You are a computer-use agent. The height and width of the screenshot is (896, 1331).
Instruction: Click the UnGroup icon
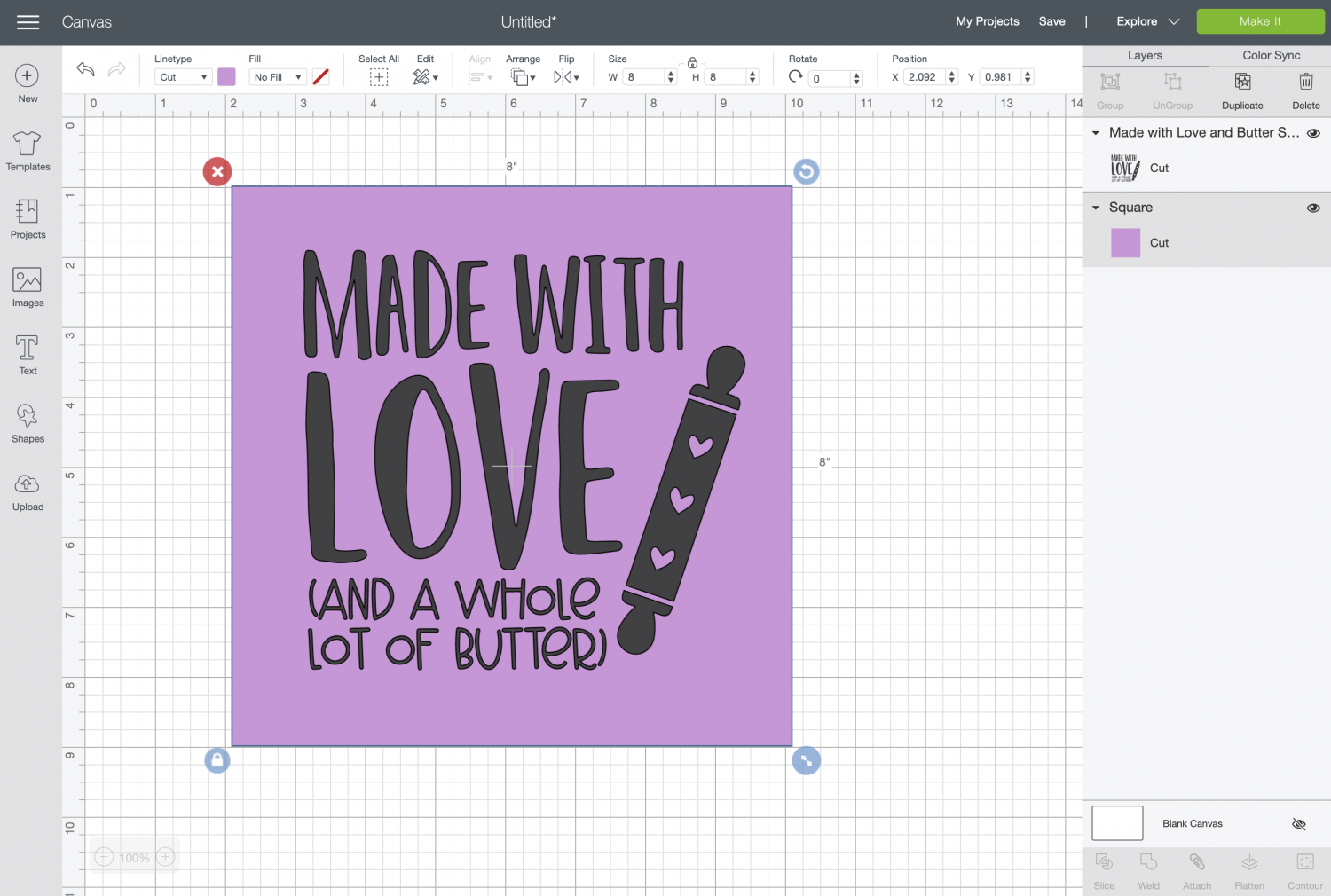coord(1173,83)
